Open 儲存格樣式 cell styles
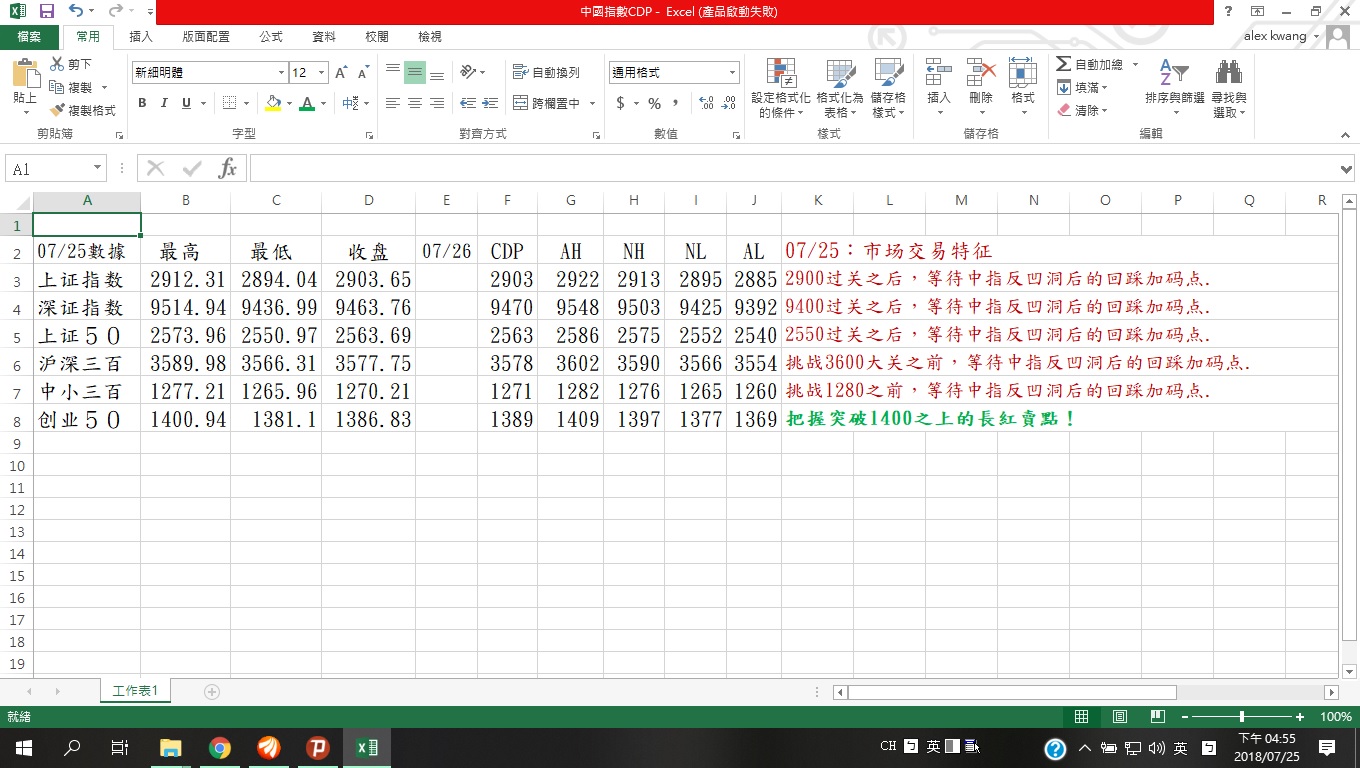This screenshot has height=768, width=1360. (888, 88)
